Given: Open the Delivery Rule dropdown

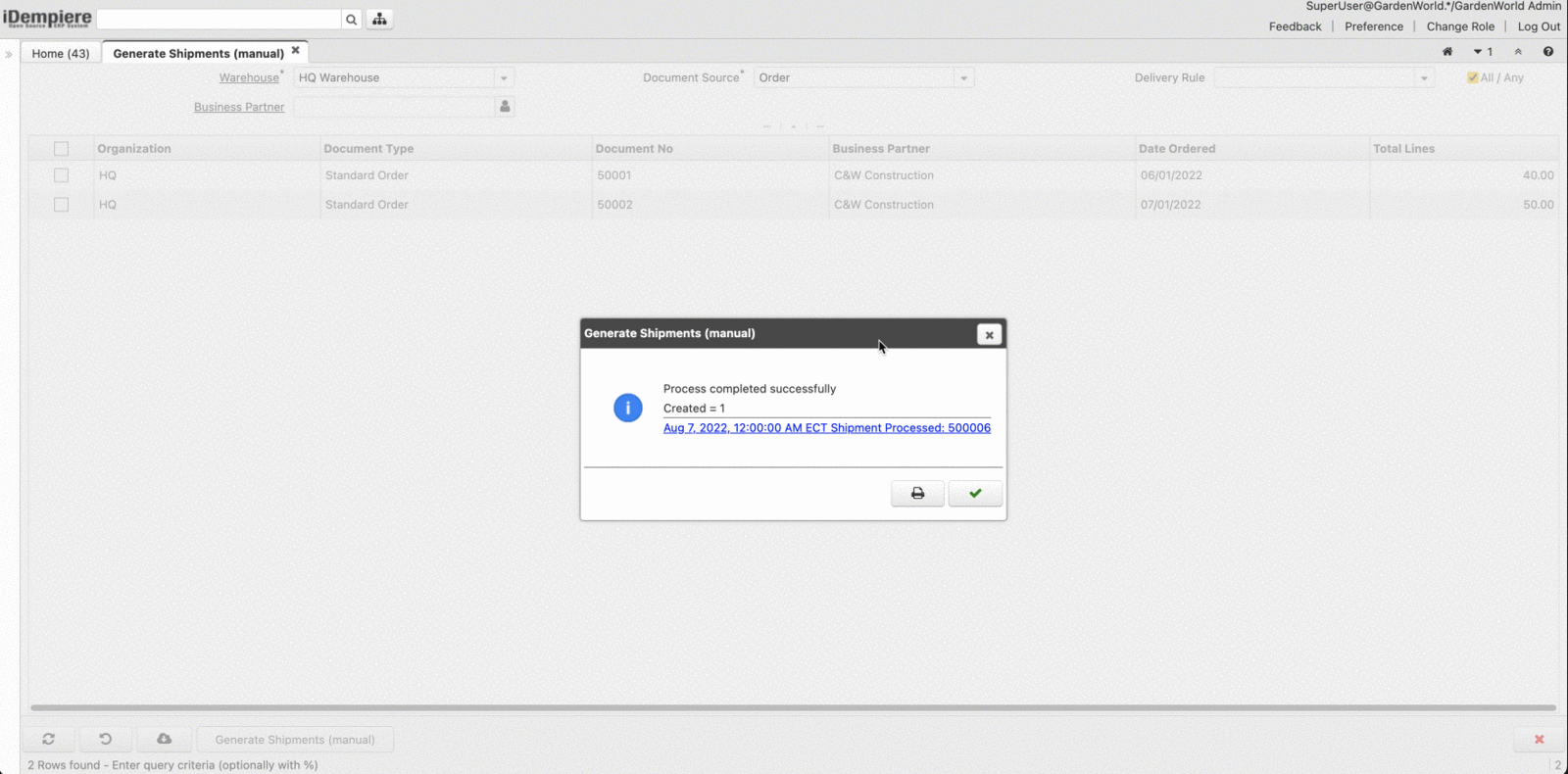Looking at the screenshot, I should pos(1424,78).
